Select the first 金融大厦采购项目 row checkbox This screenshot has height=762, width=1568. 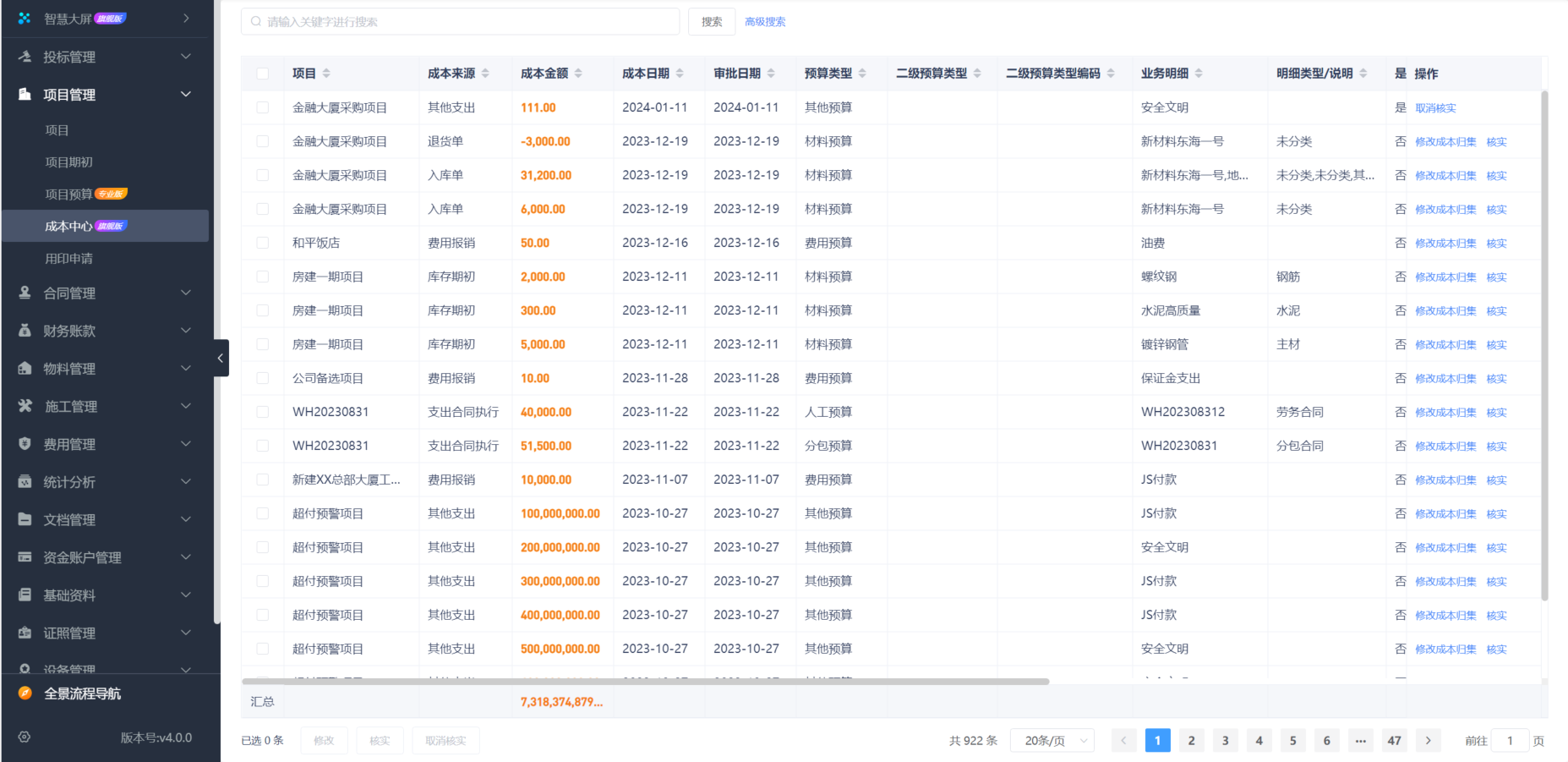click(263, 107)
